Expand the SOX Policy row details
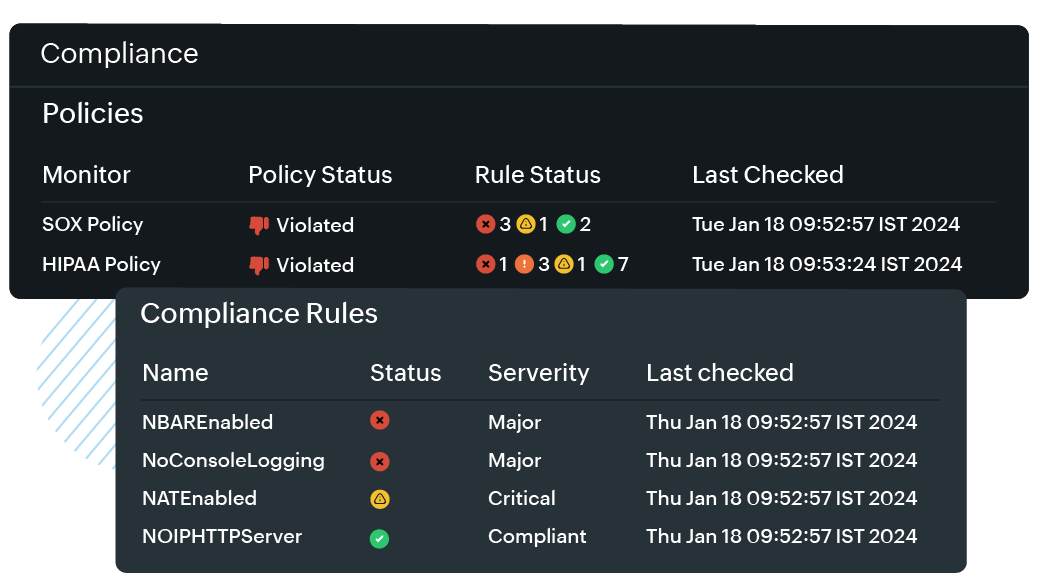This screenshot has height=582, width=1038. [x=93, y=224]
